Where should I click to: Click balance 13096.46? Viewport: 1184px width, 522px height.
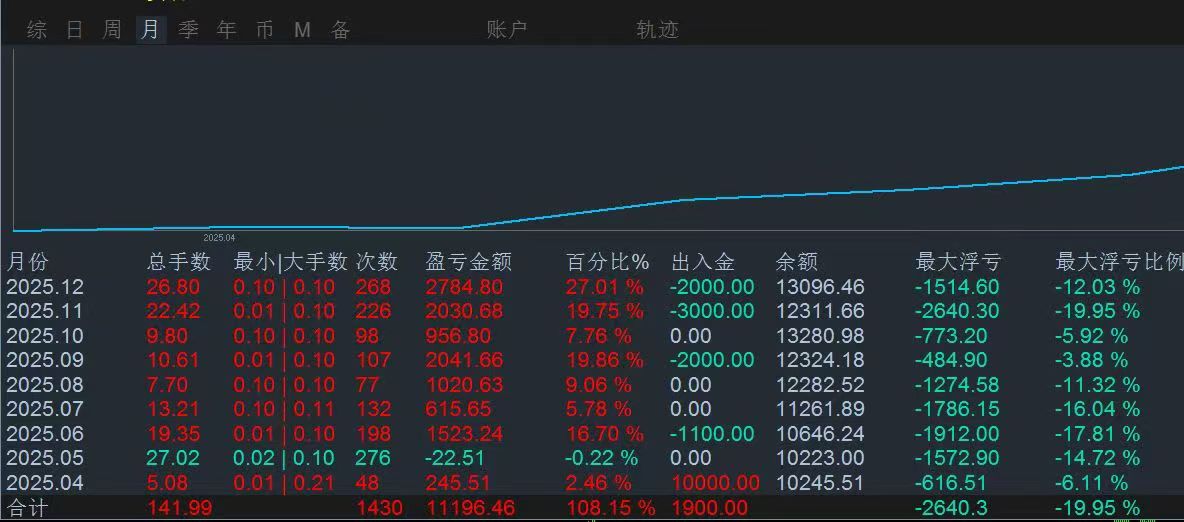coord(820,287)
